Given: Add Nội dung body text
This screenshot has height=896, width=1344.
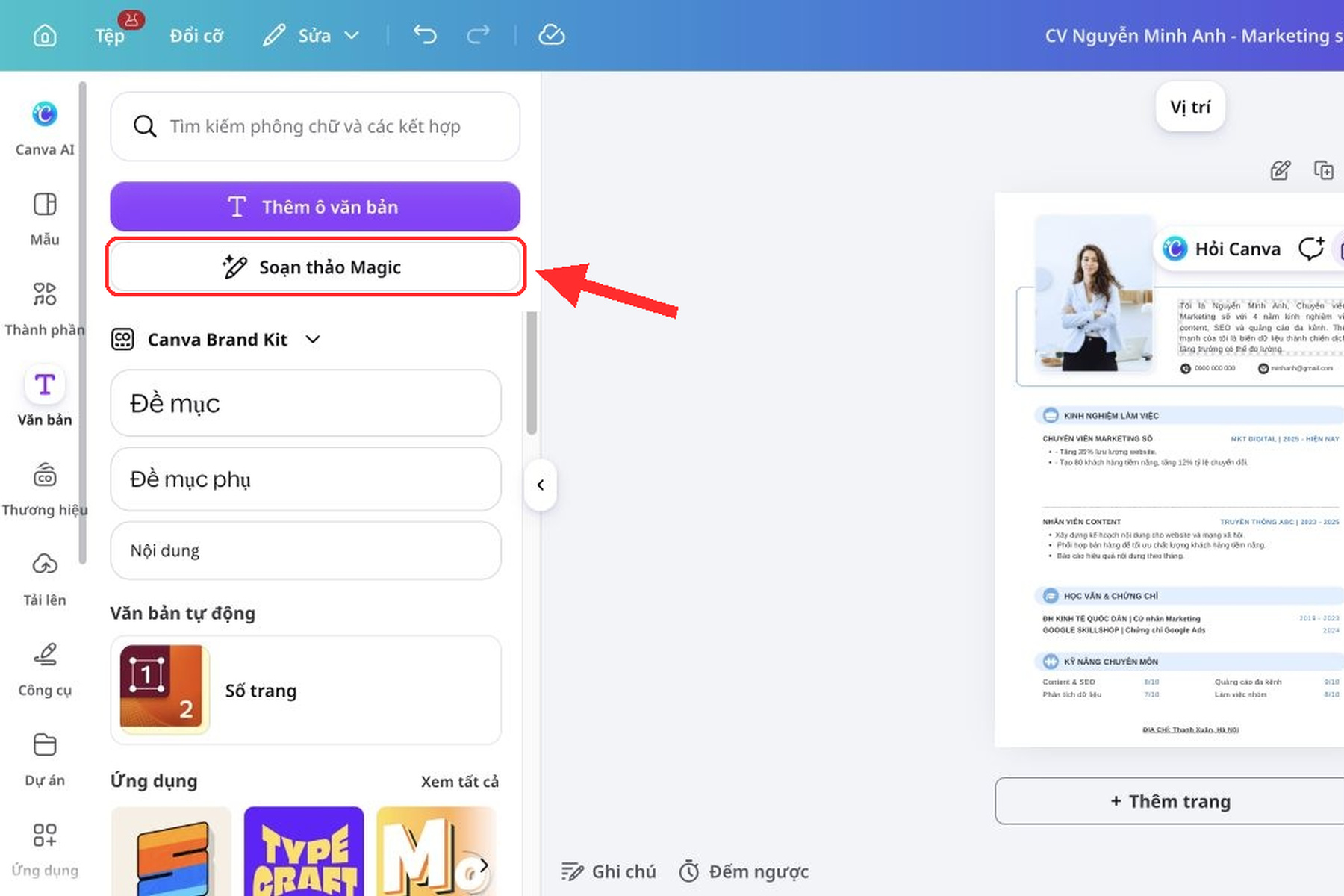Looking at the screenshot, I should (x=305, y=550).
